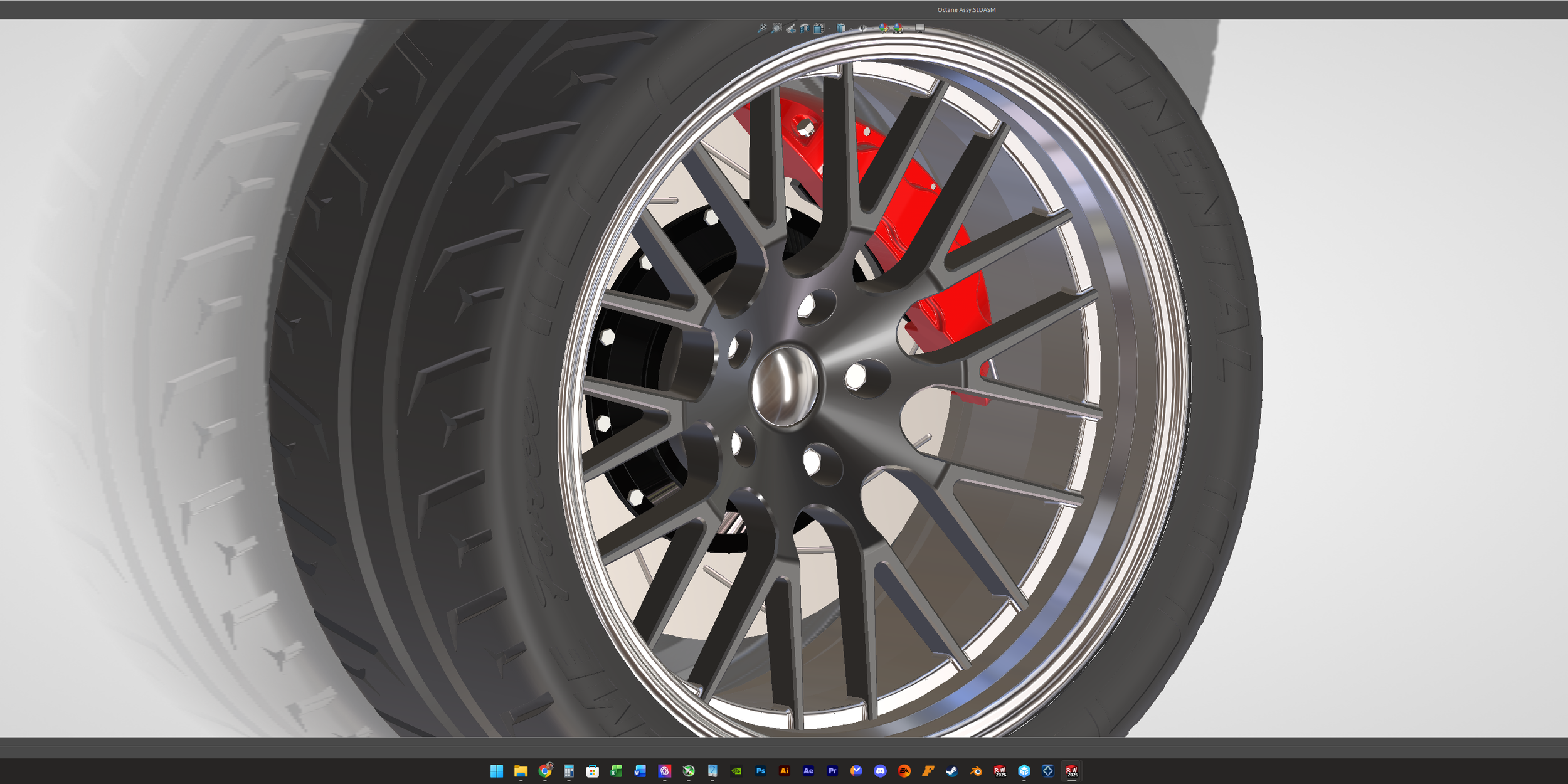The image size is (1568, 784).
Task: Click the Apply Scene icon
Action: pos(898,29)
